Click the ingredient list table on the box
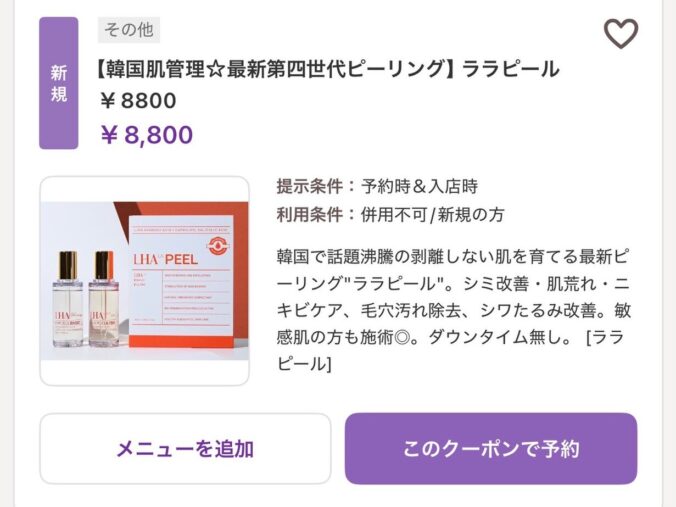The image size is (676, 507). (197, 297)
